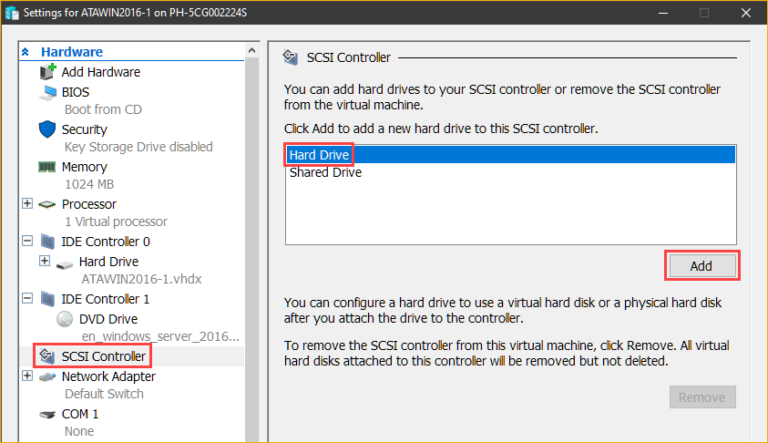Collapse the Hardware section chevron
The width and height of the screenshot is (768, 443).
[x=25, y=51]
